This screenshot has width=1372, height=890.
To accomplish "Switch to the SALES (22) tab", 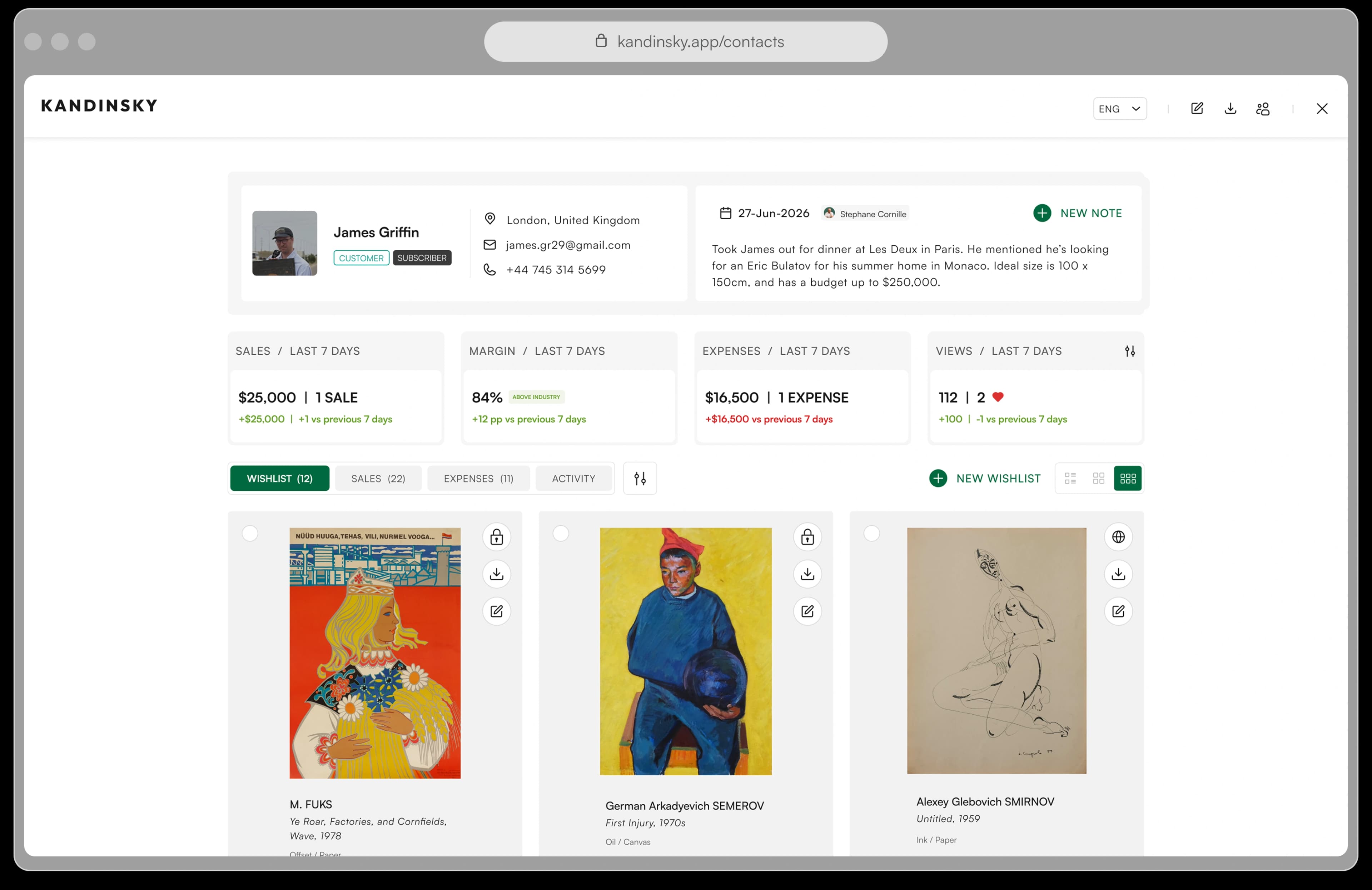I will point(378,478).
